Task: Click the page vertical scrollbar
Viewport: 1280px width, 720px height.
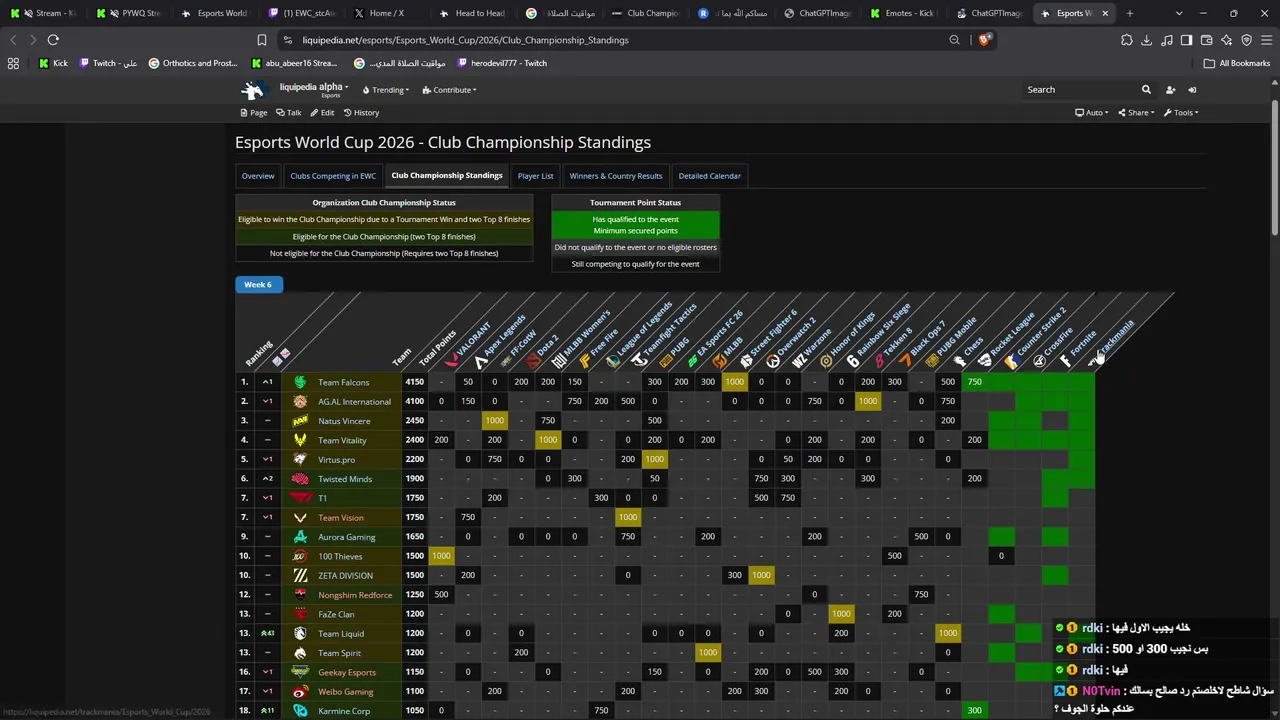Action: (1274, 170)
